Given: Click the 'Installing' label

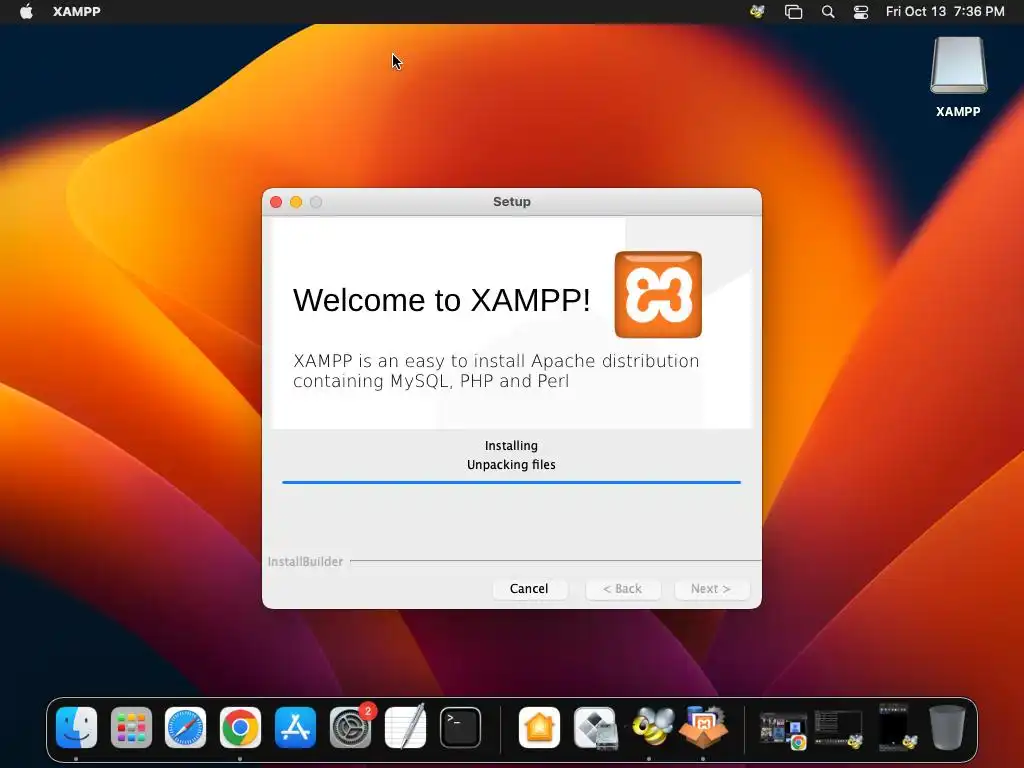Looking at the screenshot, I should 511,445.
